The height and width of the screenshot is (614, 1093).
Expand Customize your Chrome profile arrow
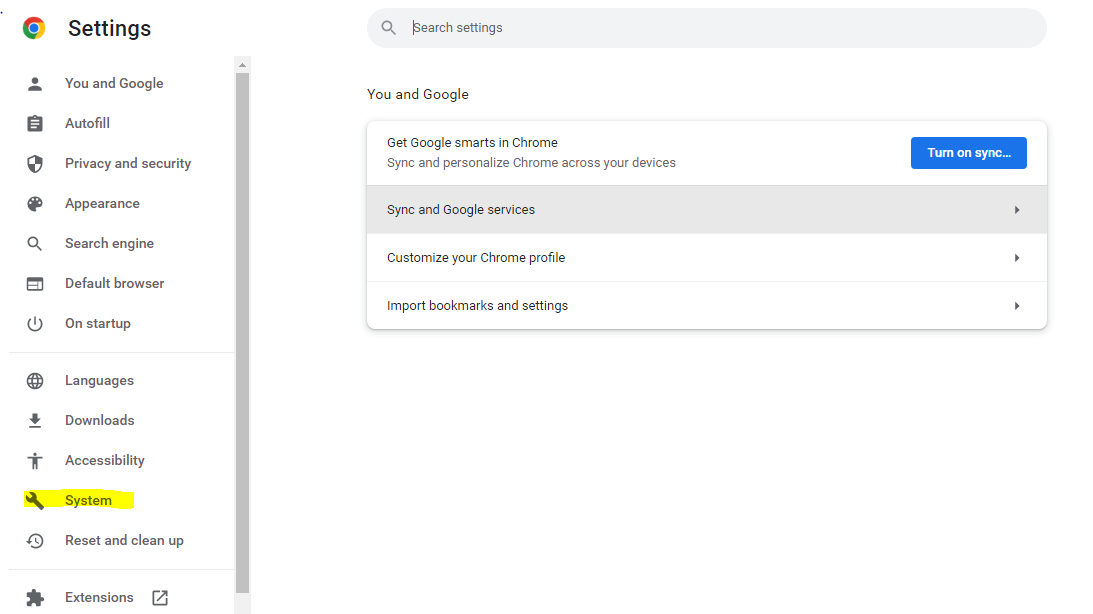pos(1016,258)
